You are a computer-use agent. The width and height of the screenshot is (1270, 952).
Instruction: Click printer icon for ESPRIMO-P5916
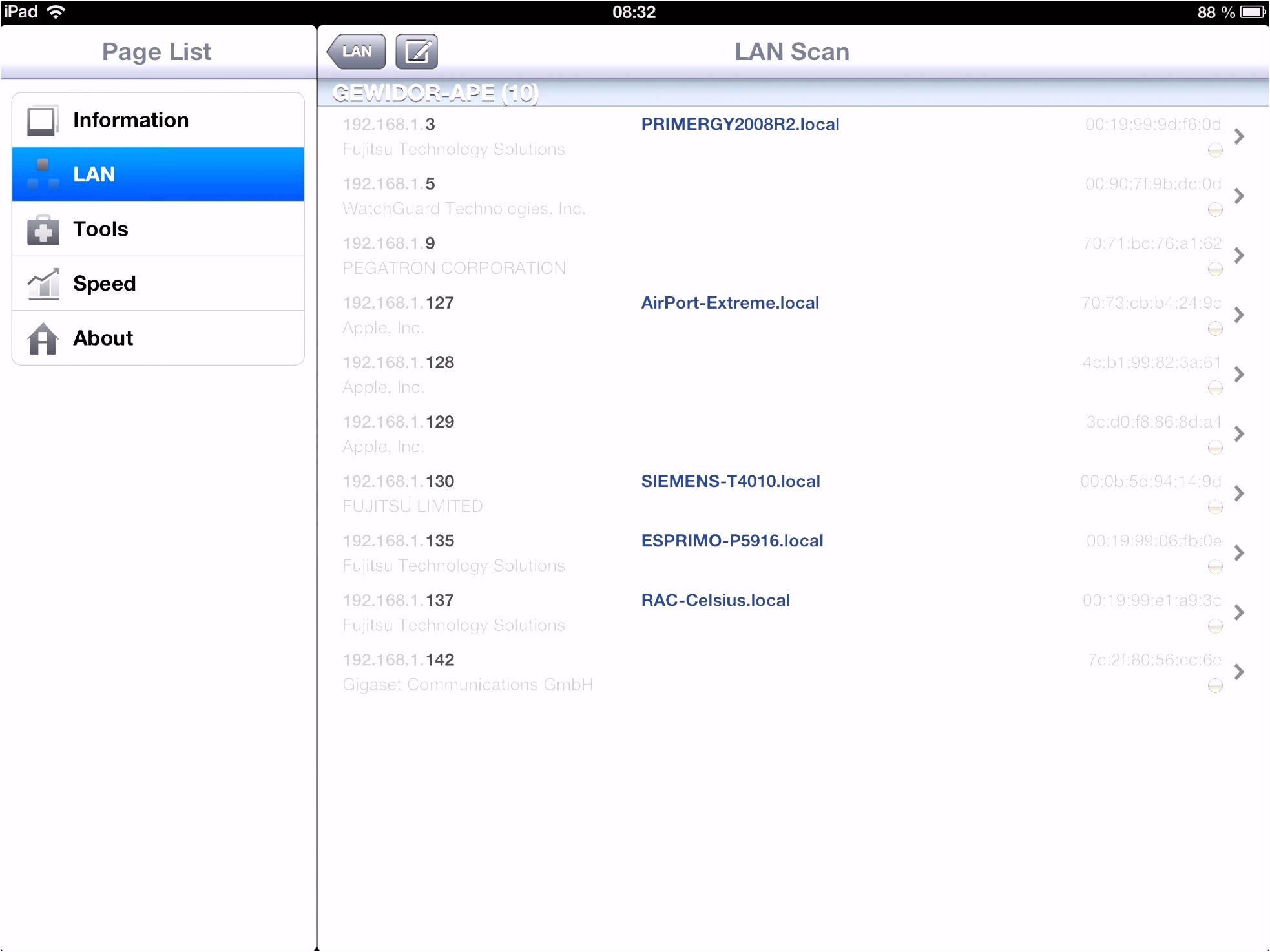pos(1214,566)
